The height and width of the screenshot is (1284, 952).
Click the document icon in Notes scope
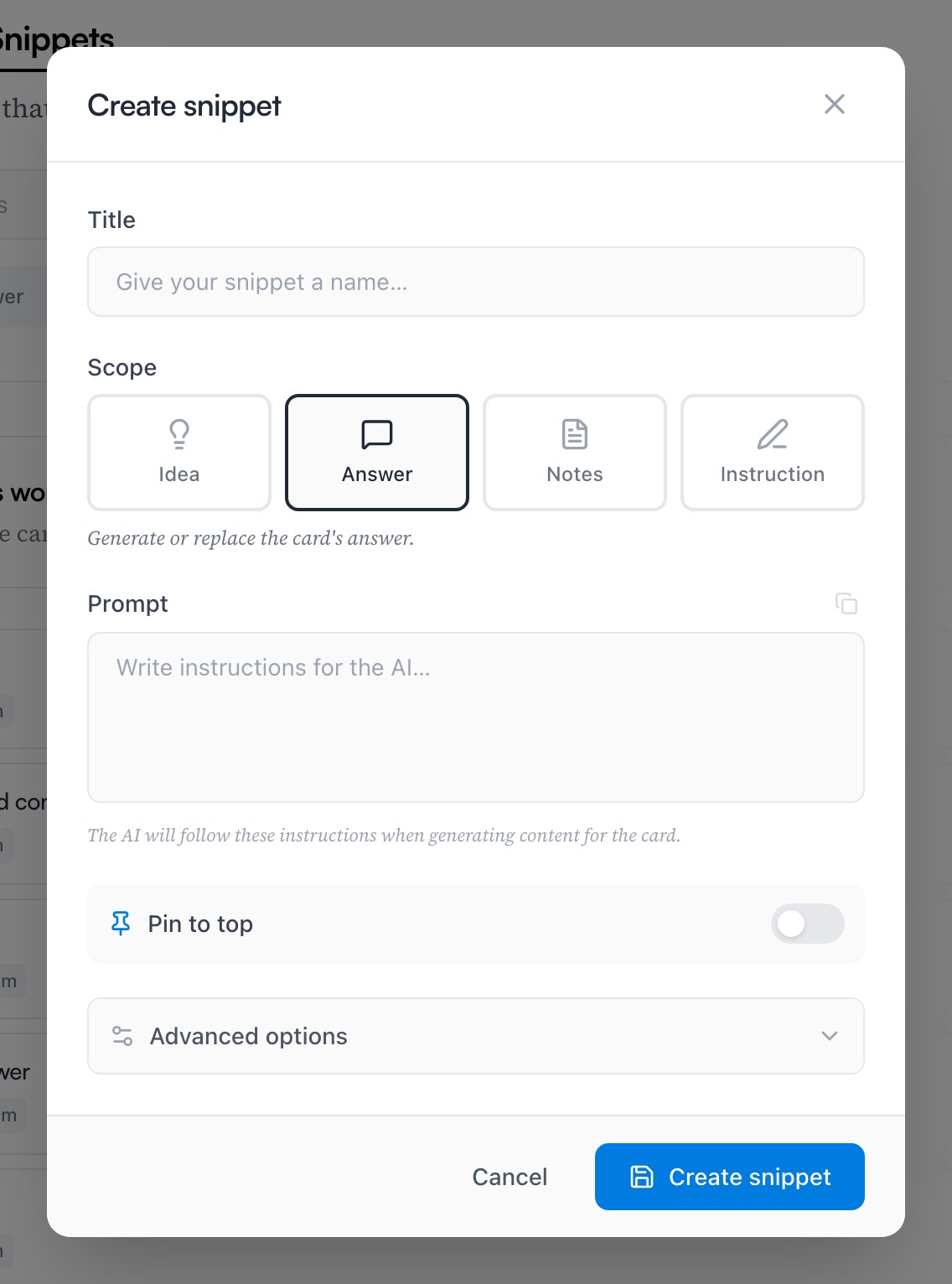(x=575, y=434)
